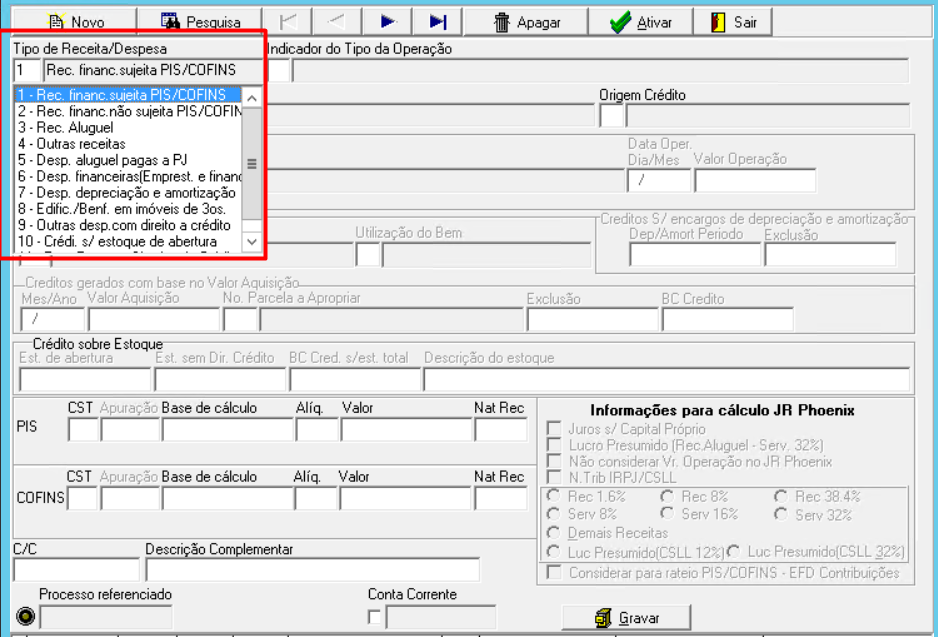Screen dimensions: 938x637
Task: Go to previous record arrow
Action: (337, 22)
